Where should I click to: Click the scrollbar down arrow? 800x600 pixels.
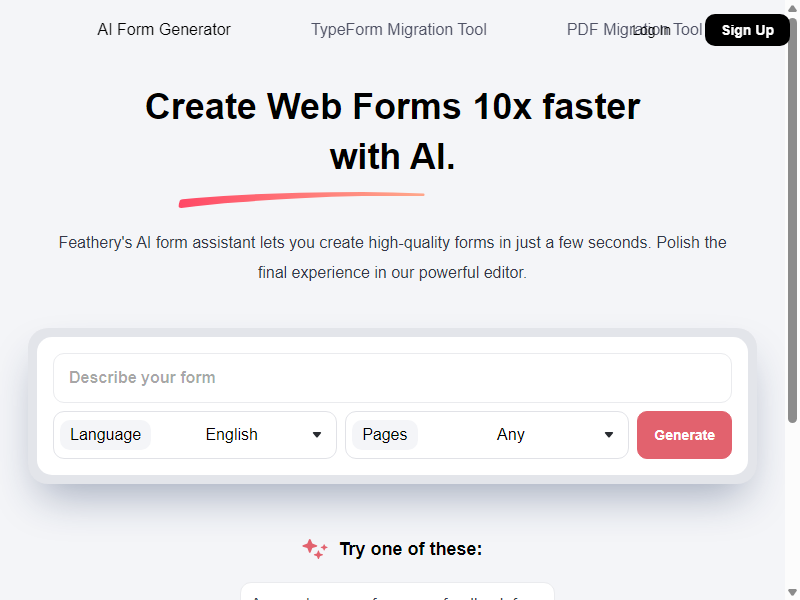click(x=792, y=593)
